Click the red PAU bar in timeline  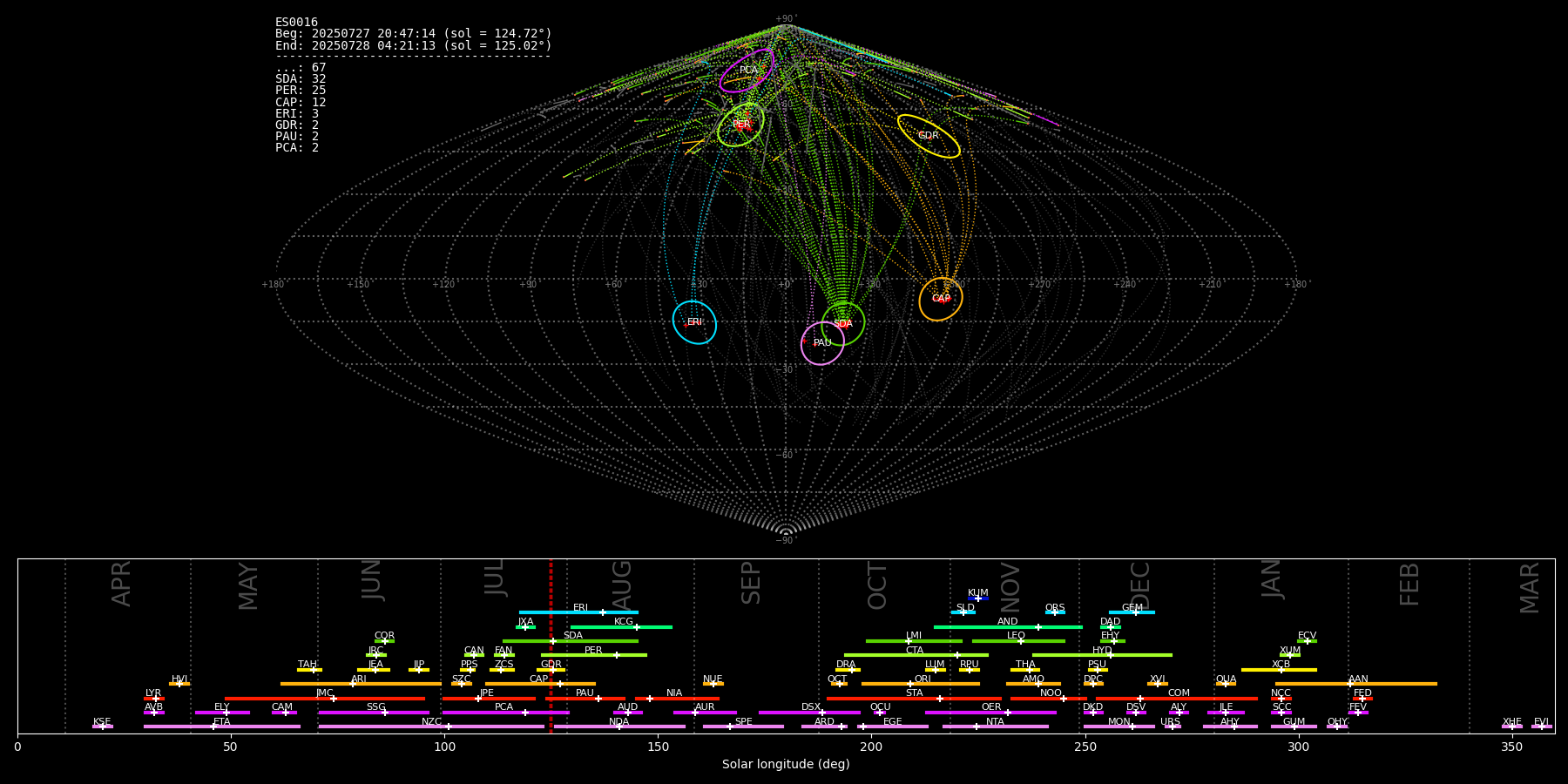coord(585,698)
